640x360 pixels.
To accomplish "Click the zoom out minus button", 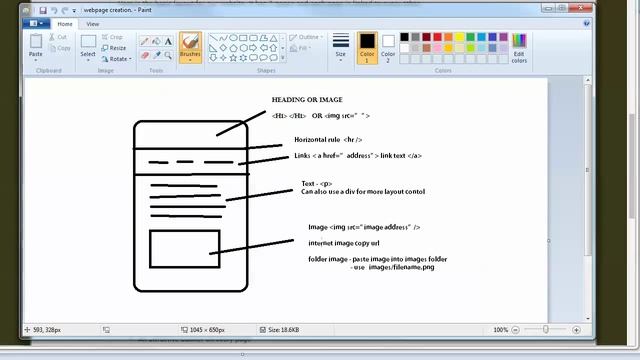I will 516,330.
